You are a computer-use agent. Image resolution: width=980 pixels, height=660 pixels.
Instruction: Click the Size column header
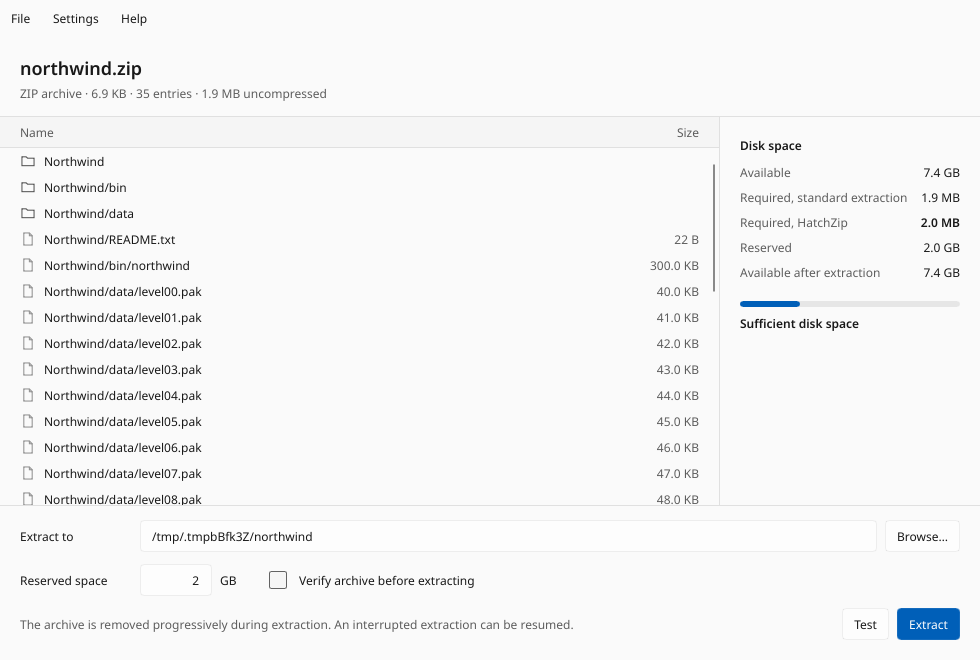(x=688, y=132)
